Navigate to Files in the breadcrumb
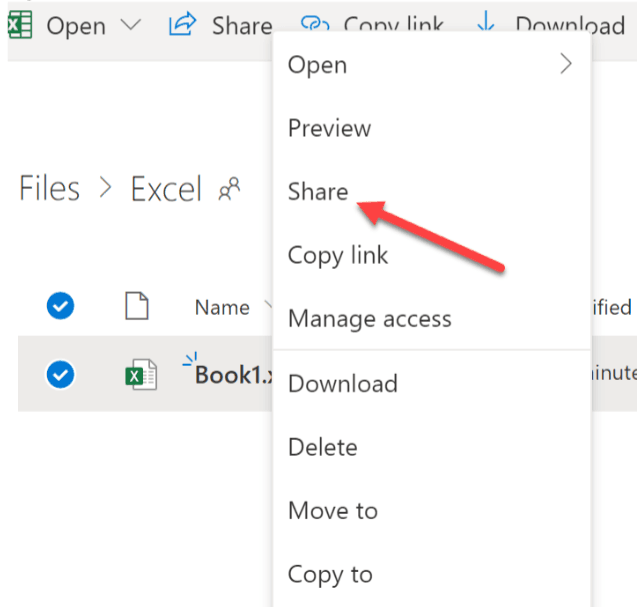This screenshot has height=607, width=638. pos(49,189)
